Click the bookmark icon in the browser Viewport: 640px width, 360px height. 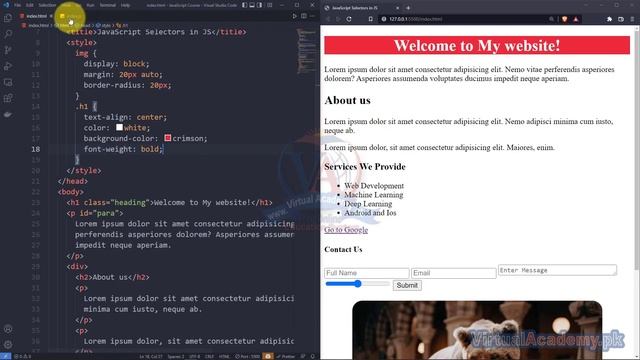370,19
